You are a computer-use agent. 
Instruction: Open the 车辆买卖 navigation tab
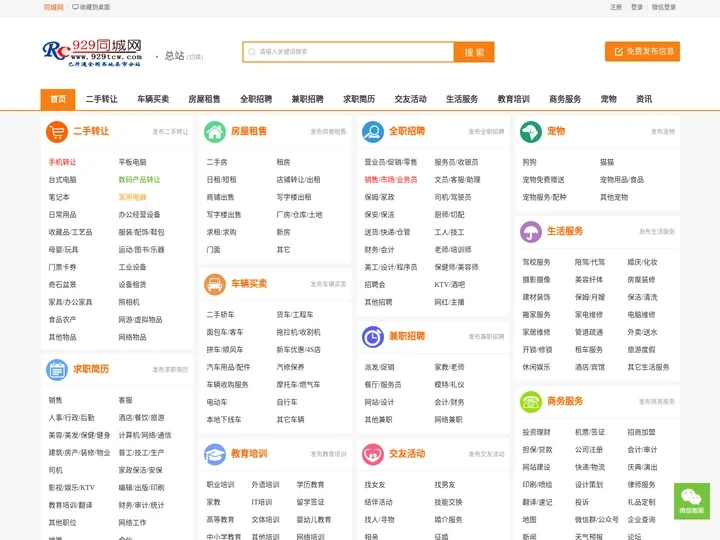(153, 99)
